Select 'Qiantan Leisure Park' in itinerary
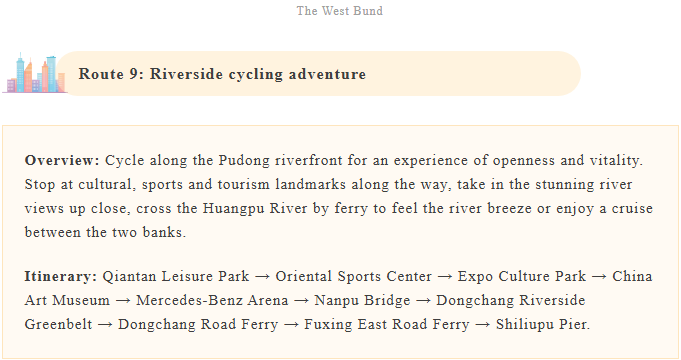 (x=176, y=276)
